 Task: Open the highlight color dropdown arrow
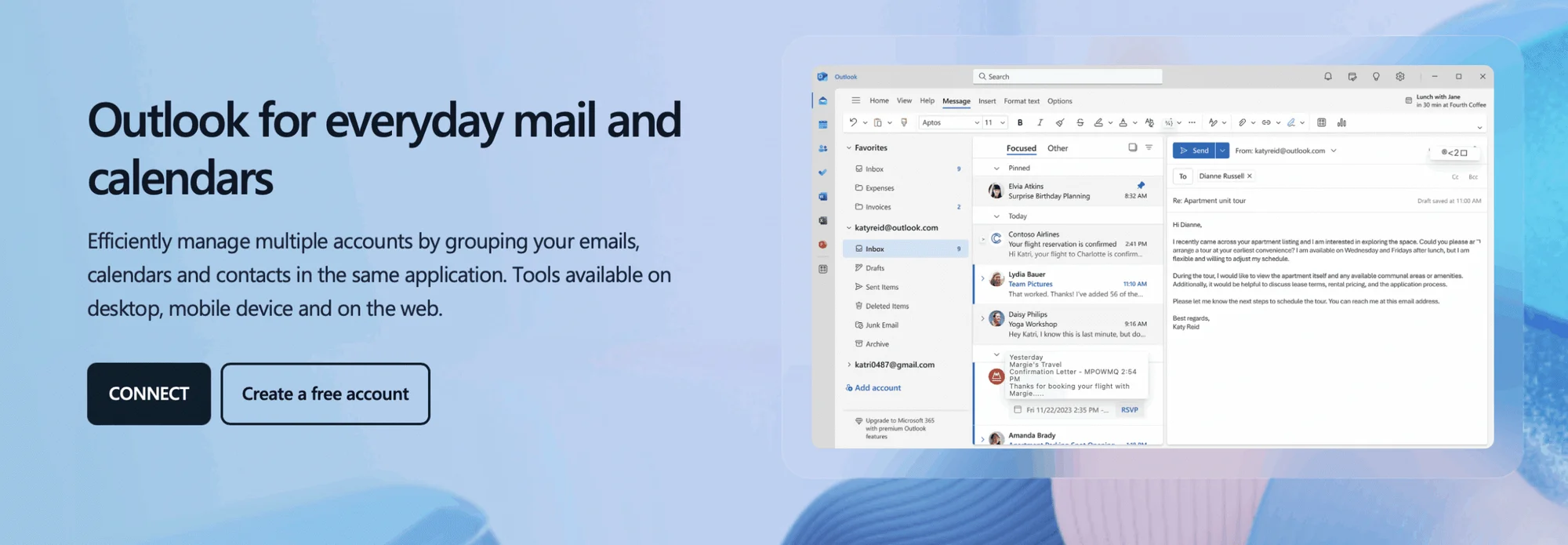click(1110, 123)
